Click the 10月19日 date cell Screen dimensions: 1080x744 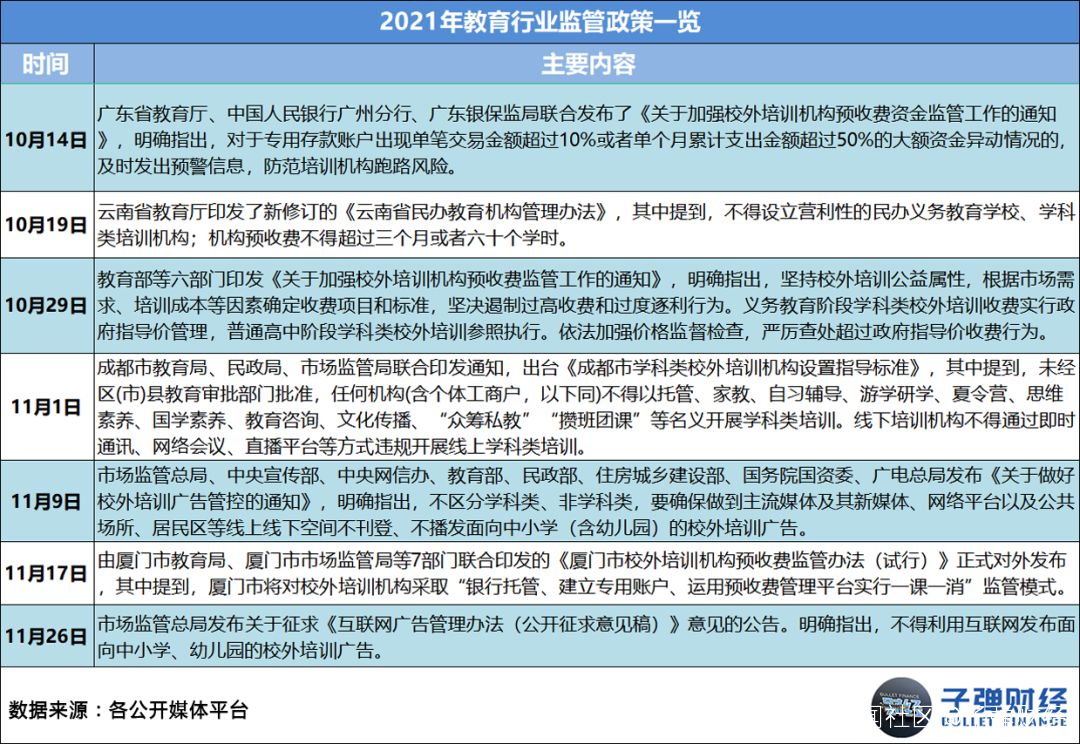[x=47, y=225]
